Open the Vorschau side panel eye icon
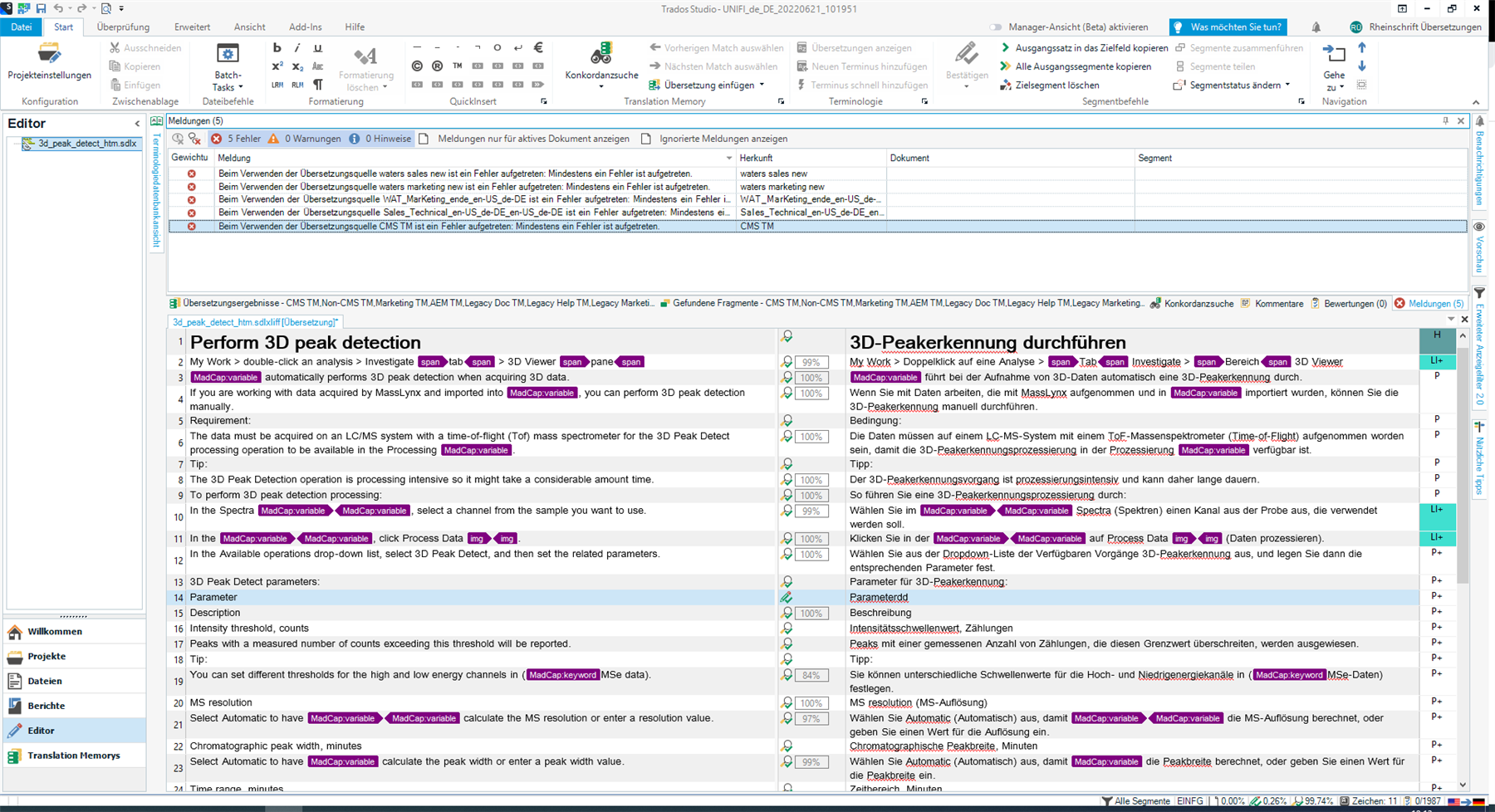 point(1479,227)
